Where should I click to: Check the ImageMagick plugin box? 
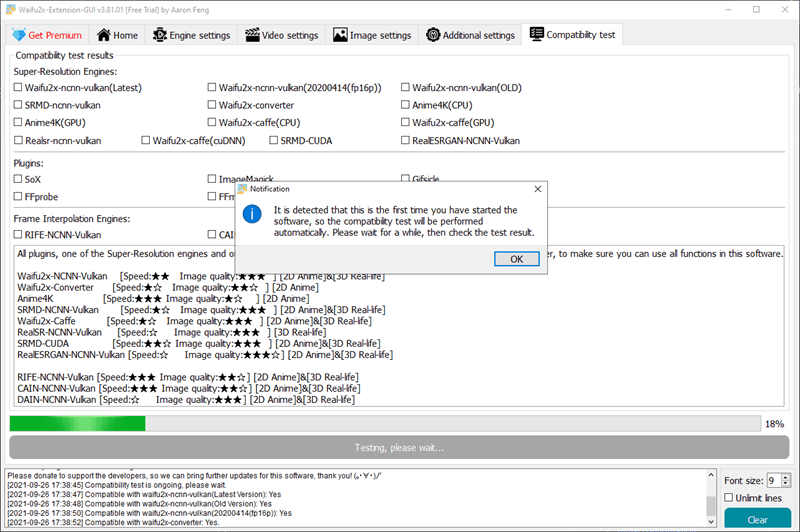pyautogui.click(x=212, y=179)
